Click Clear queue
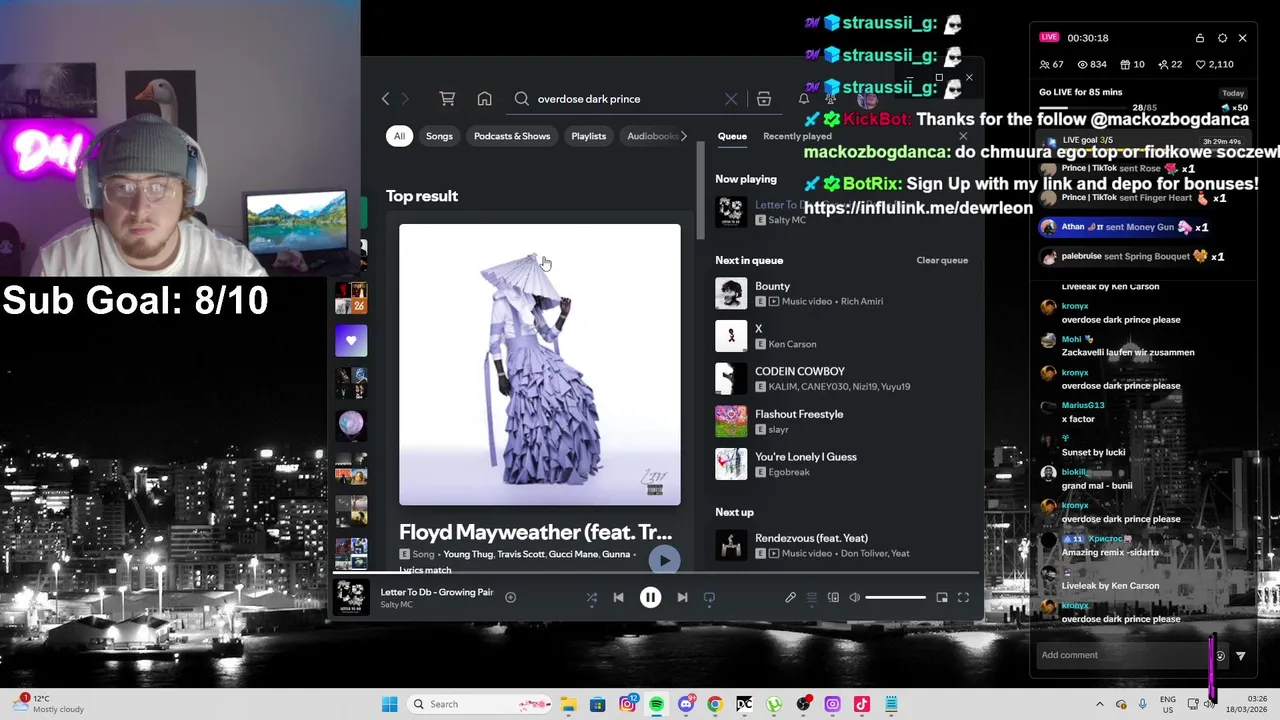The height and width of the screenshot is (720, 1280). point(942,260)
